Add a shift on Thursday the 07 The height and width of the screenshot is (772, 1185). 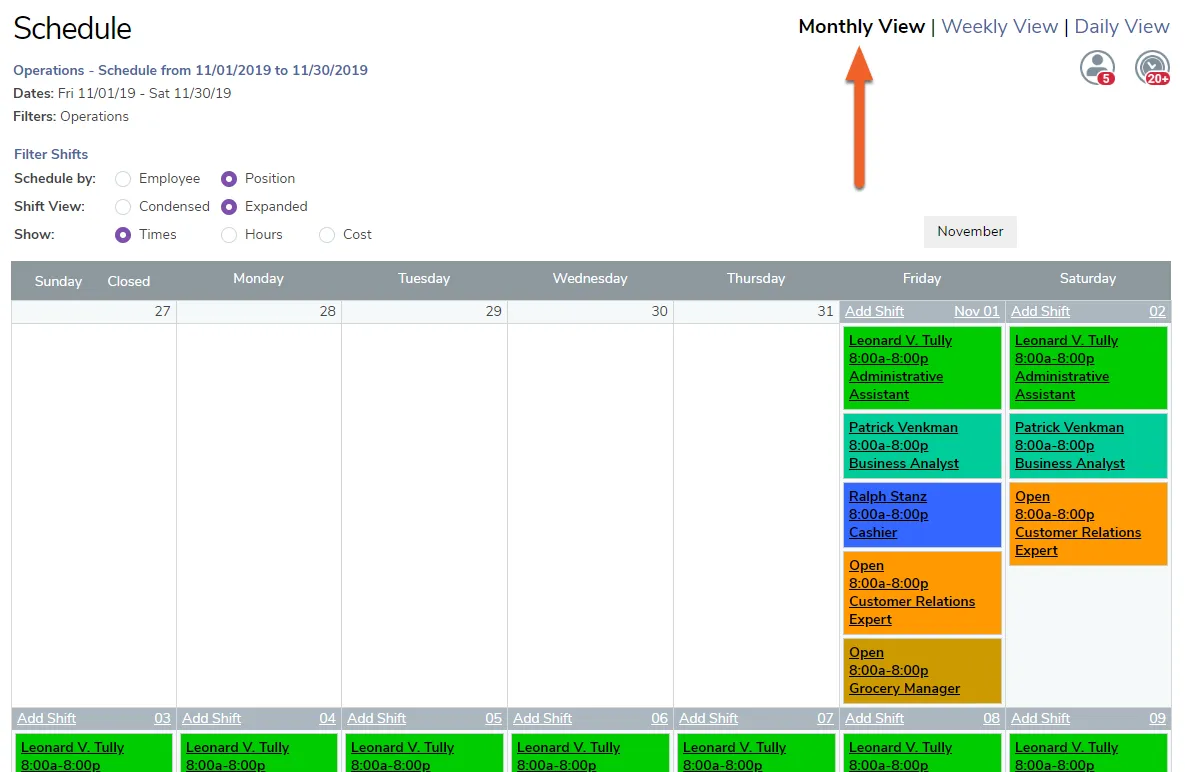point(708,718)
